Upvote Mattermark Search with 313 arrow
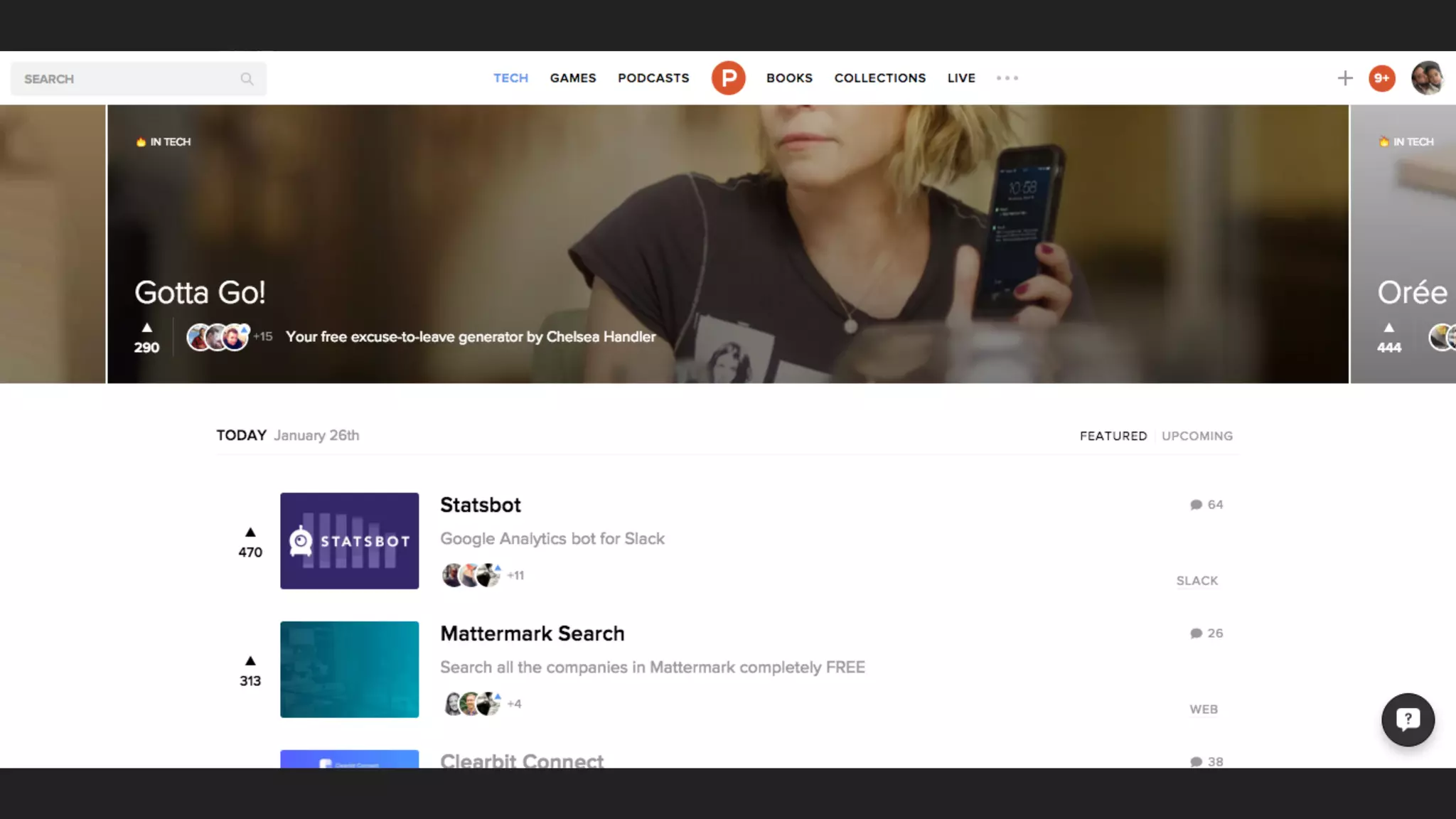 pyautogui.click(x=250, y=662)
